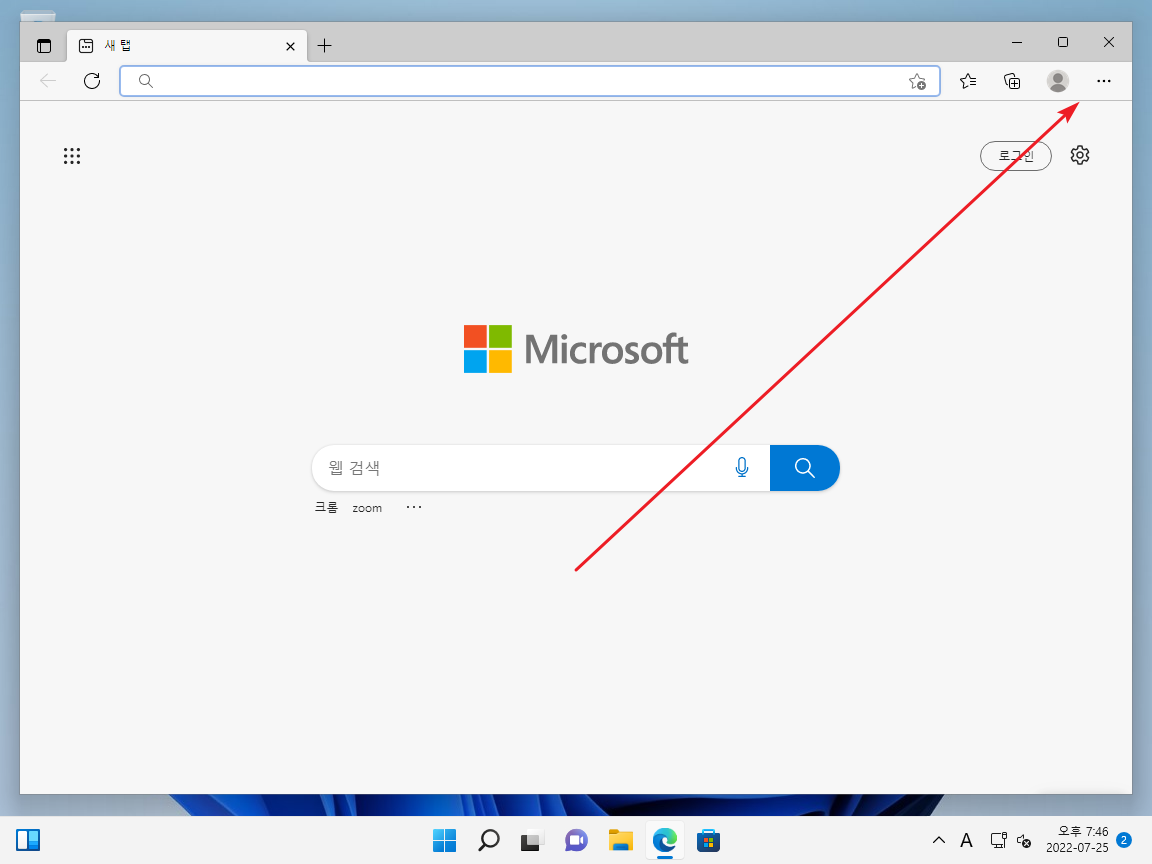Go back with the back arrow
This screenshot has height=864, width=1152.
point(48,81)
